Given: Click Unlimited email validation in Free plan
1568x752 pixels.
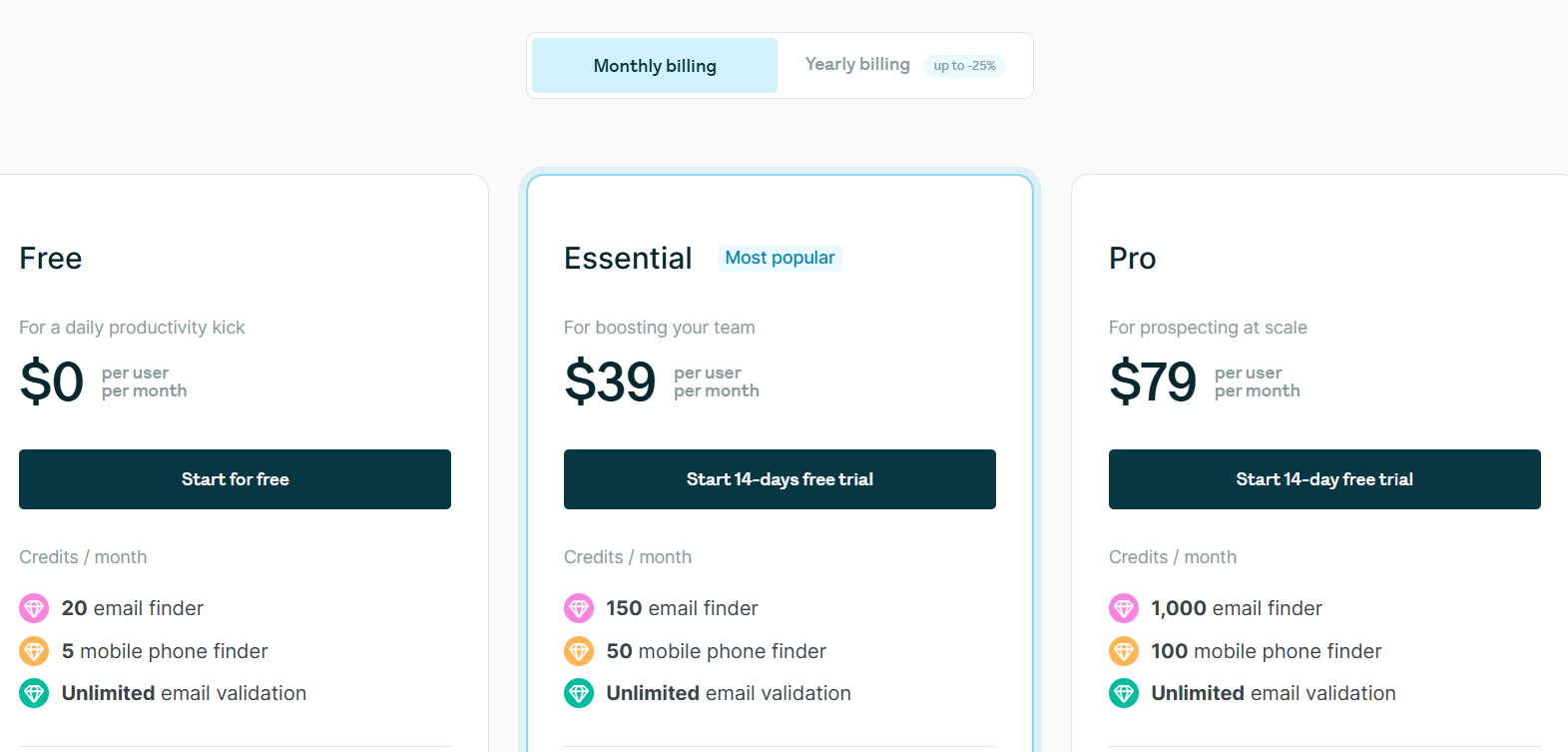Looking at the screenshot, I should [x=184, y=693].
